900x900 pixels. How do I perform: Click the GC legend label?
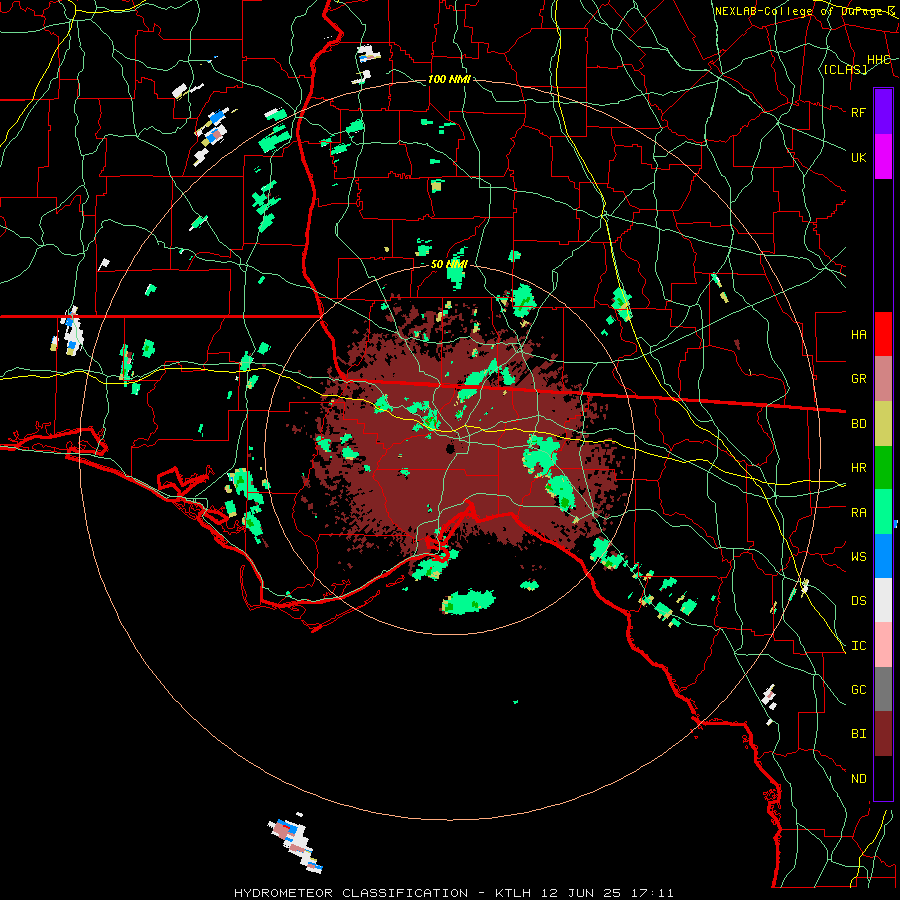point(858,689)
